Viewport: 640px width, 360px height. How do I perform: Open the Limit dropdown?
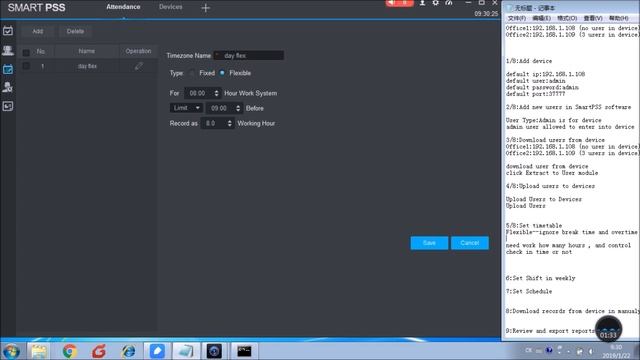coord(186,108)
